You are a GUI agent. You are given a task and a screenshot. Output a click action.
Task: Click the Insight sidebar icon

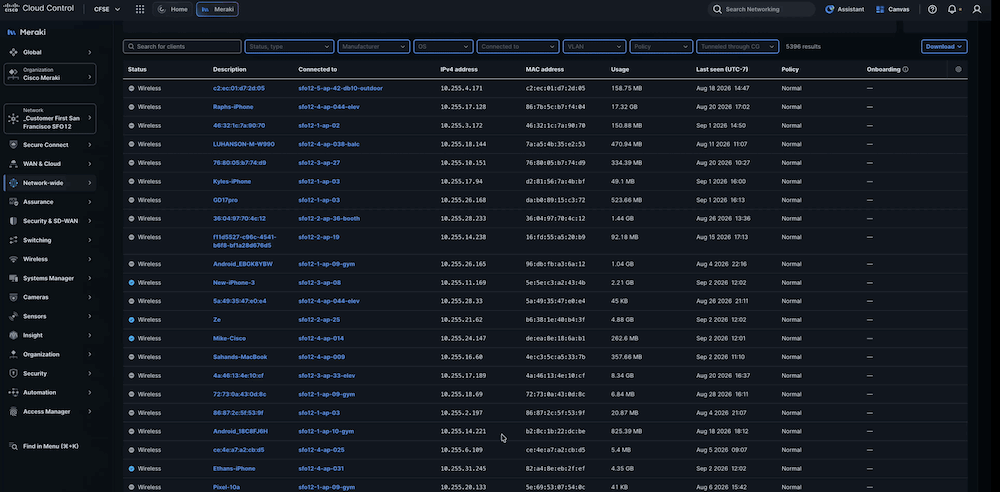point(13,335)
